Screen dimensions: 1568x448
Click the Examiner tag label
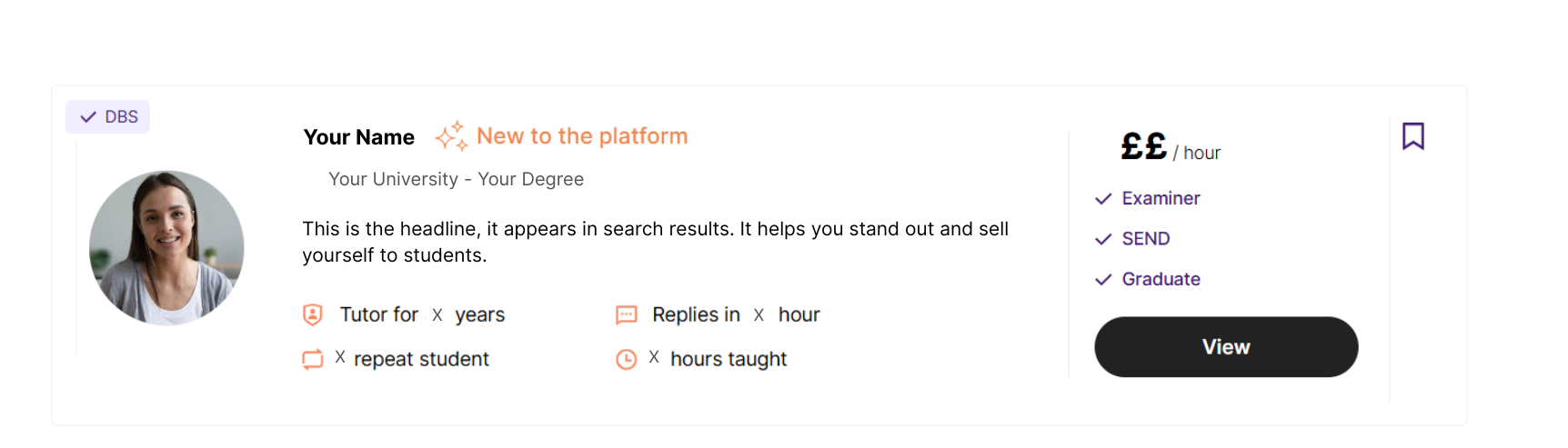[1161, 198]
